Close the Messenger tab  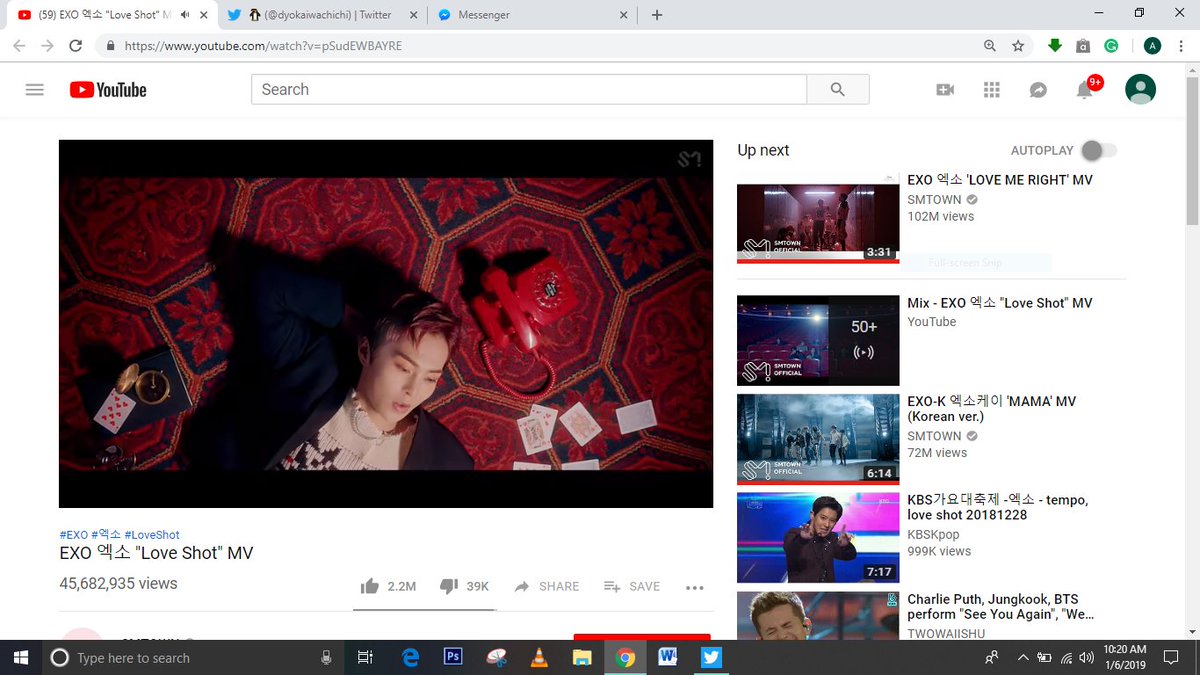coord(624,15)
